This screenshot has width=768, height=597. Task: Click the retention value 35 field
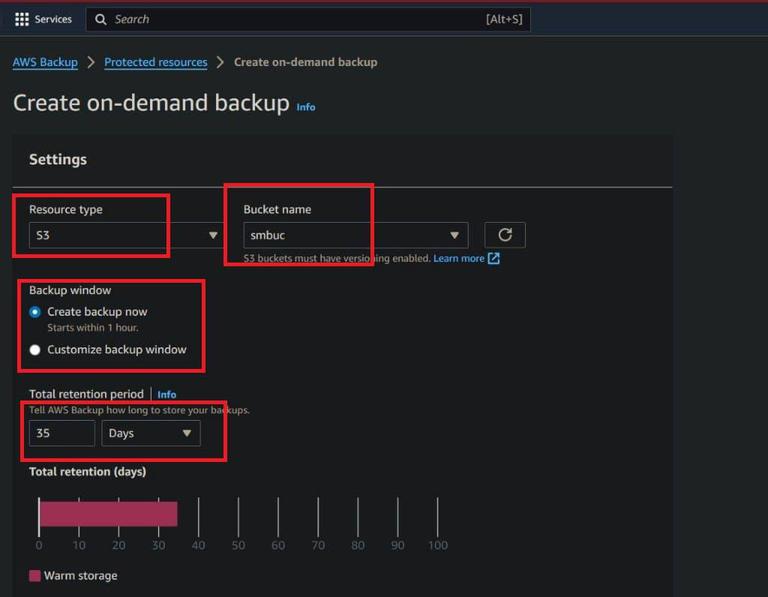[x=62, y=433]
